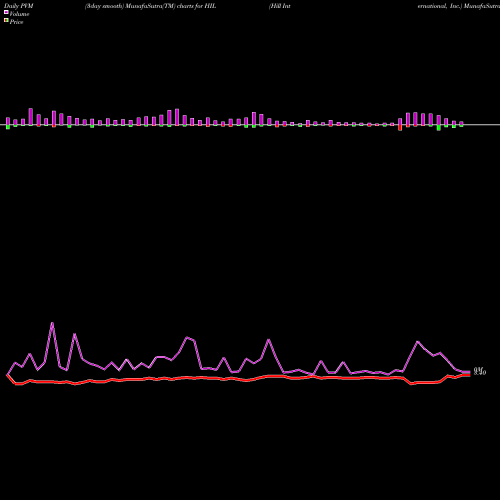Image resolution: width=500 pixels, height=500 pixels.
Task: Click the end of the red price line
Action: (469, 375)
